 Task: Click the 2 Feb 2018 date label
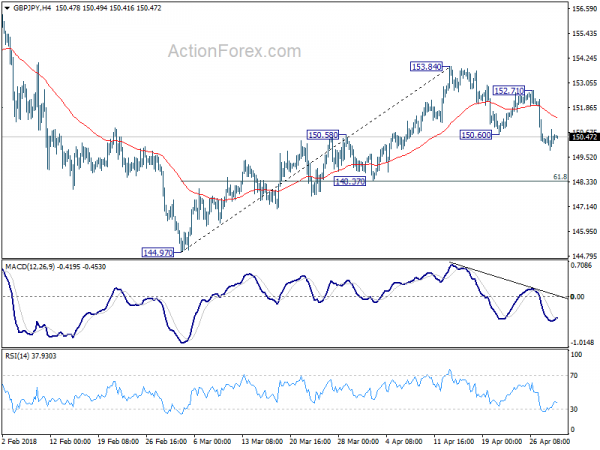click(x=20, y=441)
